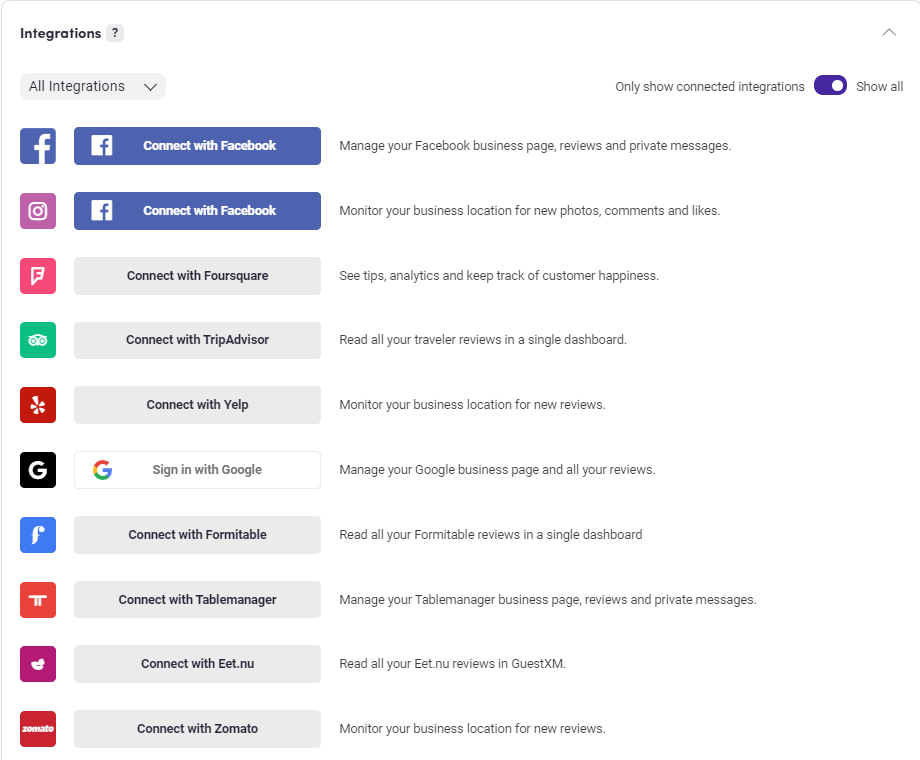Click Connect with Foursquare

tap(197, 276)
